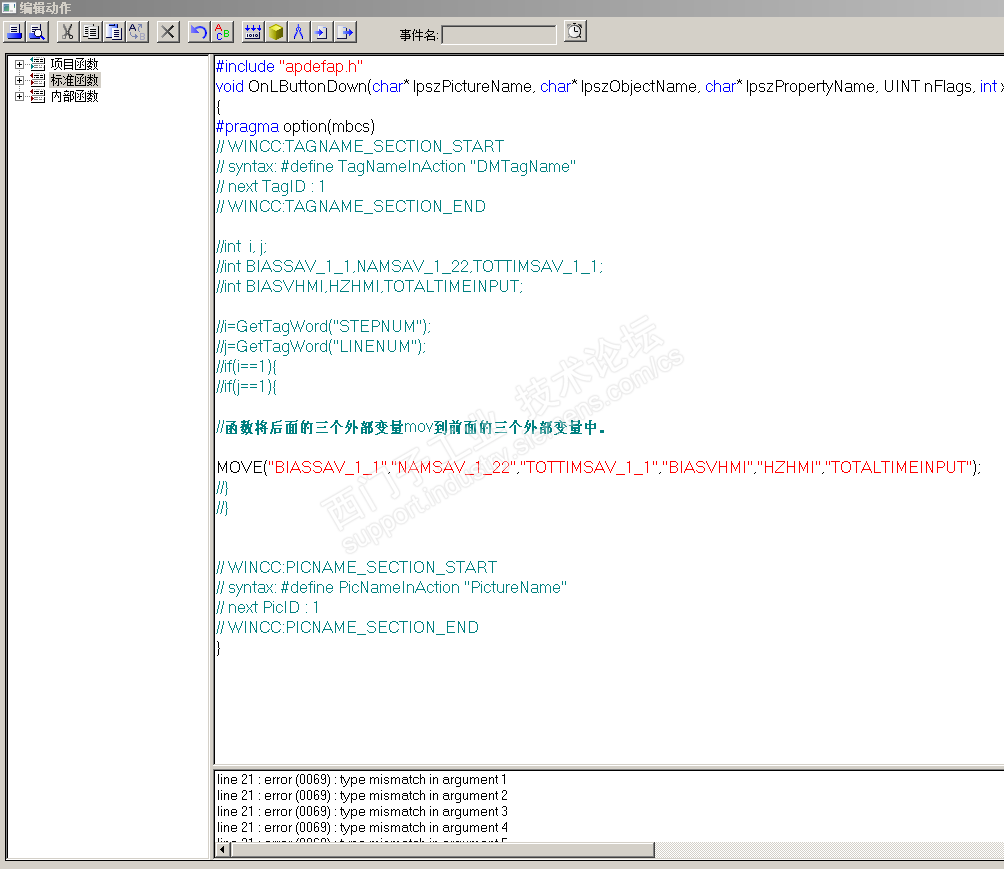
Task: Click the clock trigger icon button
Action: tap(575, 31)
